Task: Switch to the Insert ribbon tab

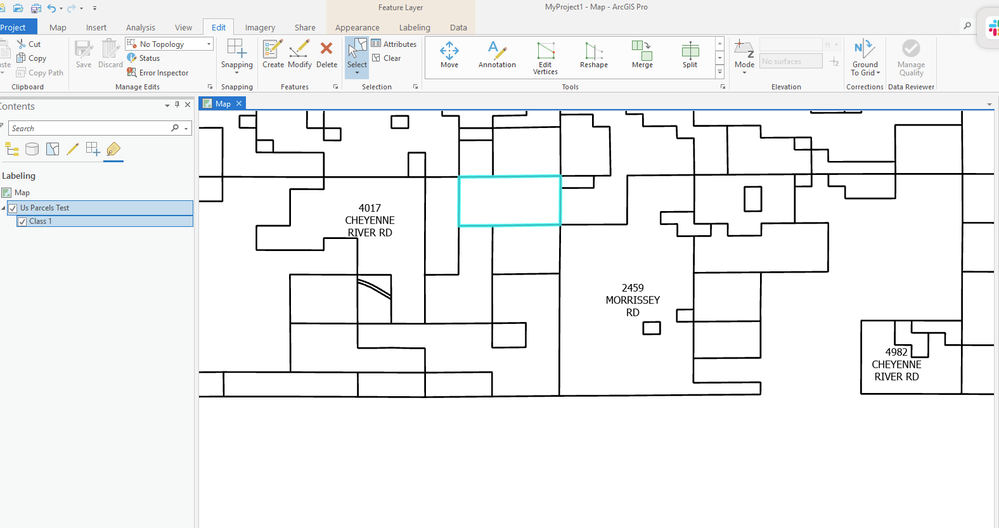Action: tap(96, 27)
